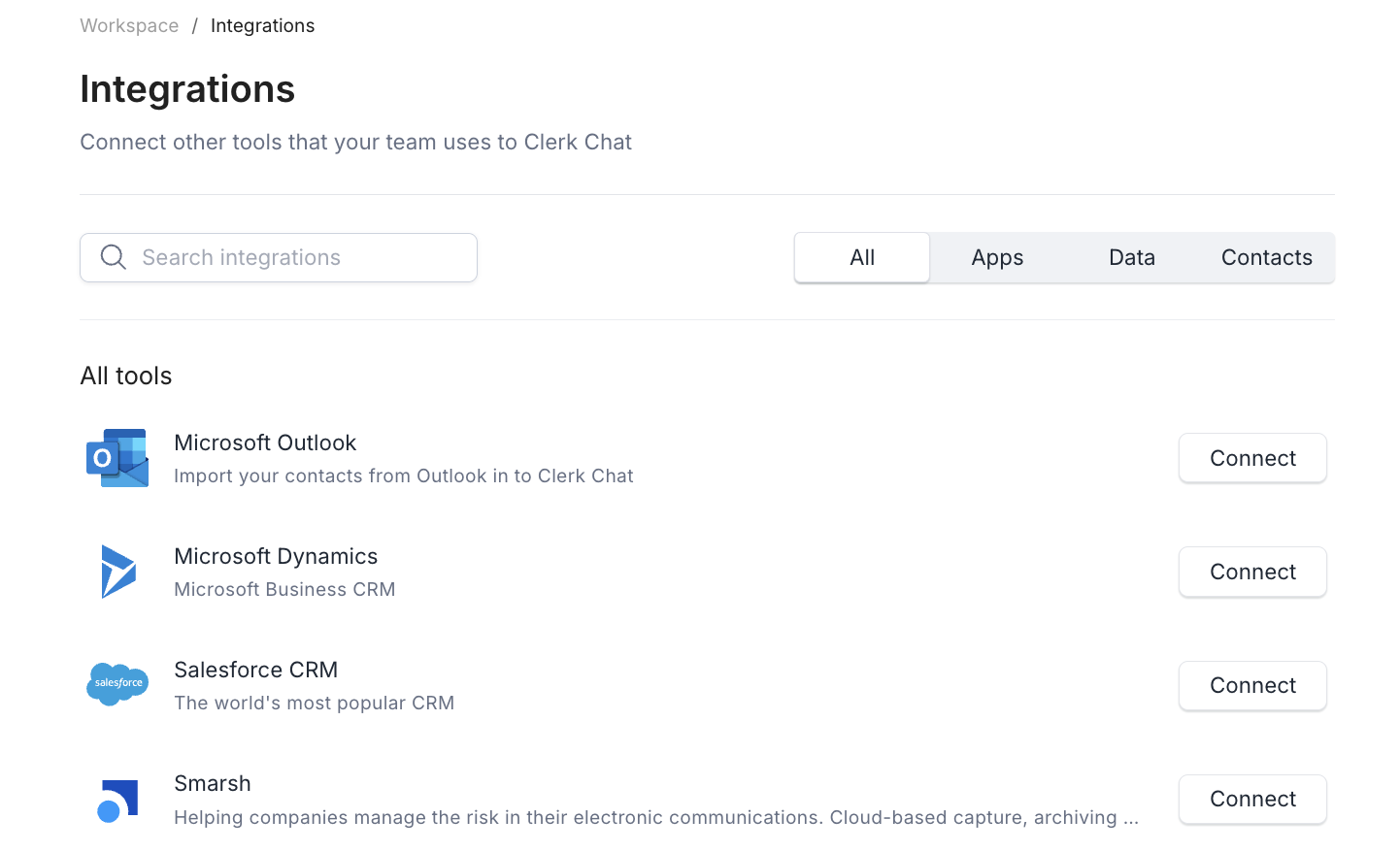
Task: Click the magnifying glass search icon
Action: [114, 257]
